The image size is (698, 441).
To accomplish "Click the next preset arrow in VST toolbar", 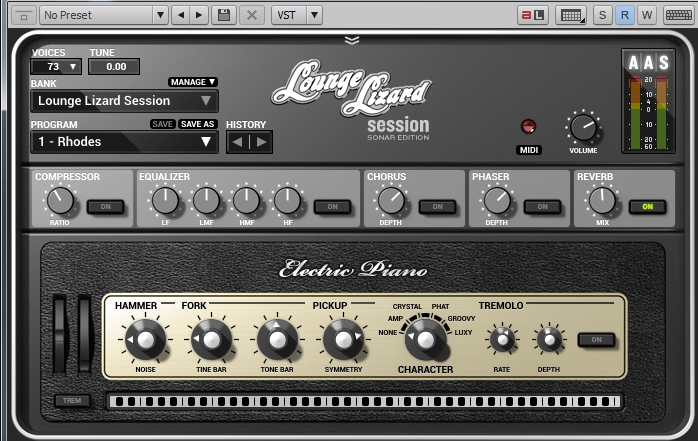I will pyautogui.click(x=199, y=15).
